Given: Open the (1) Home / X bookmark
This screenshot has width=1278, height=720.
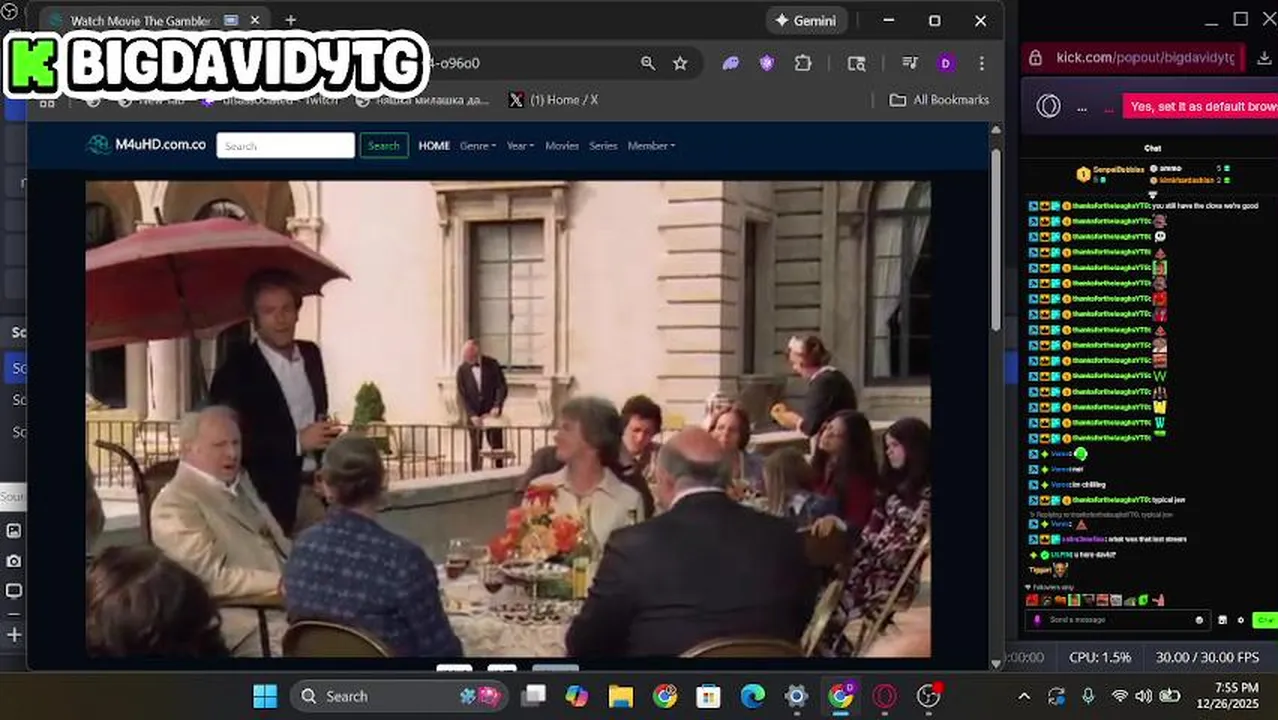Looking at the screenshot, I should tap(553, 100).
